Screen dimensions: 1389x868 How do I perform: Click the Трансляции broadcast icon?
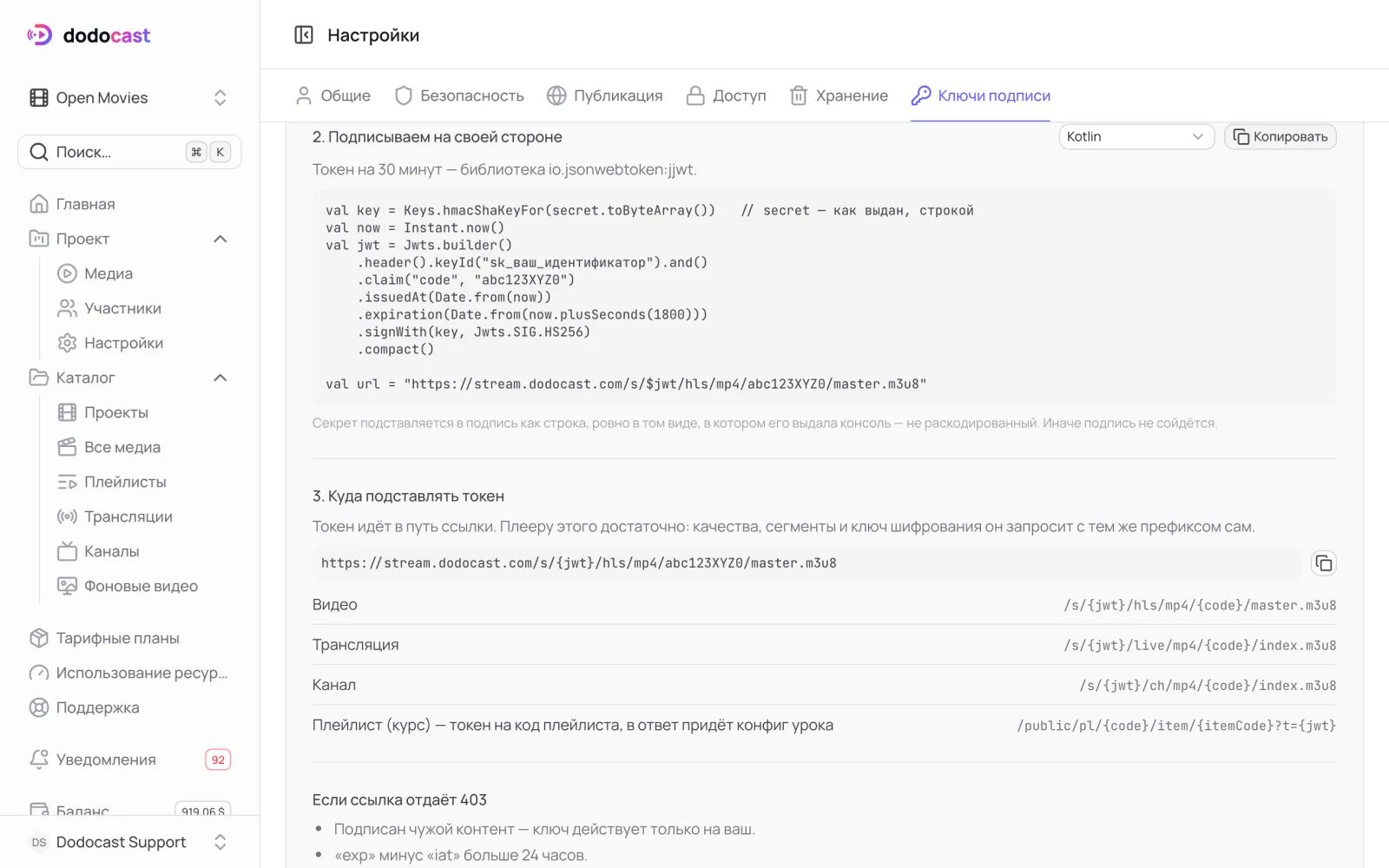click(x=67, y=516)
